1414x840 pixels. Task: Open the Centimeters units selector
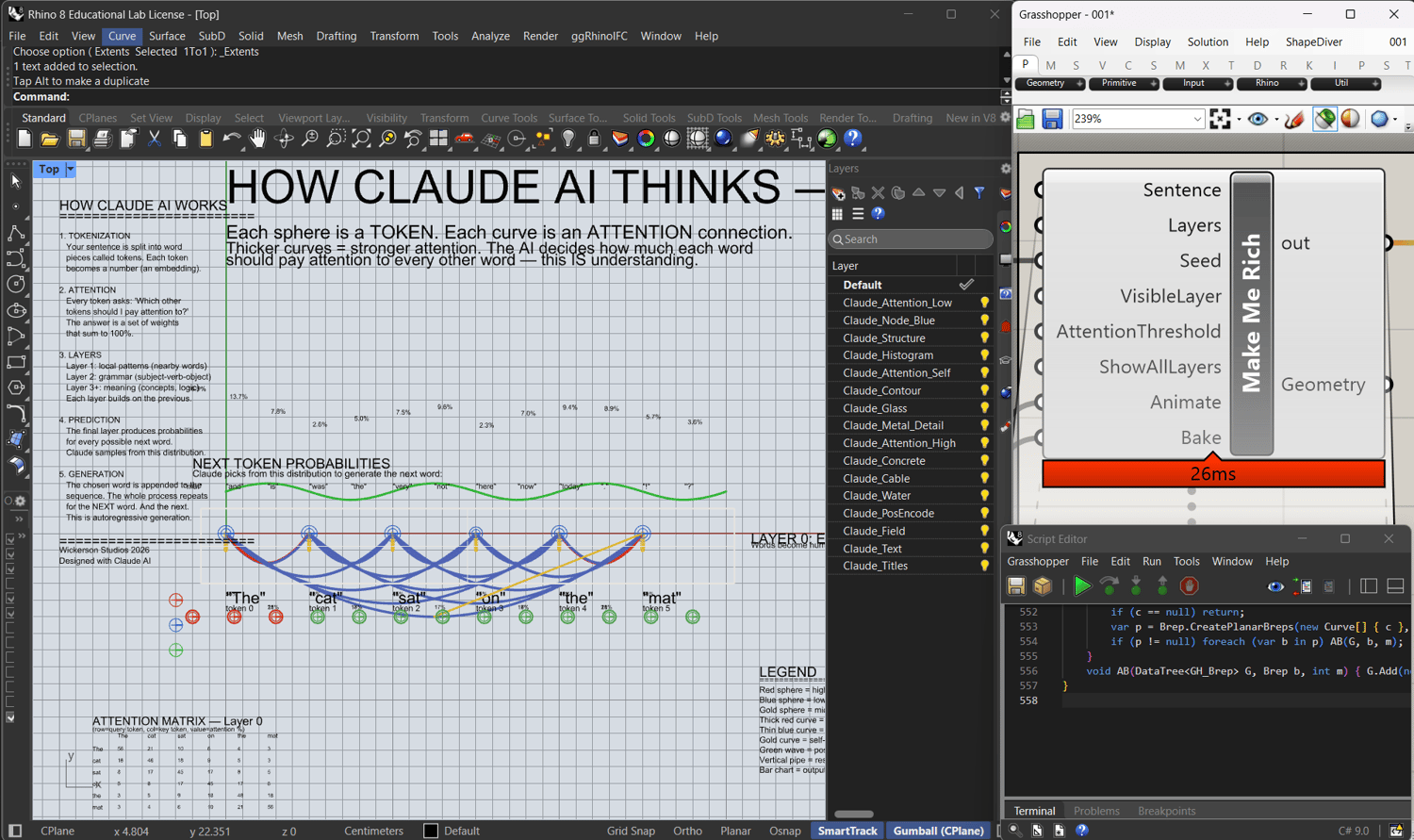(x=373, y=831)
